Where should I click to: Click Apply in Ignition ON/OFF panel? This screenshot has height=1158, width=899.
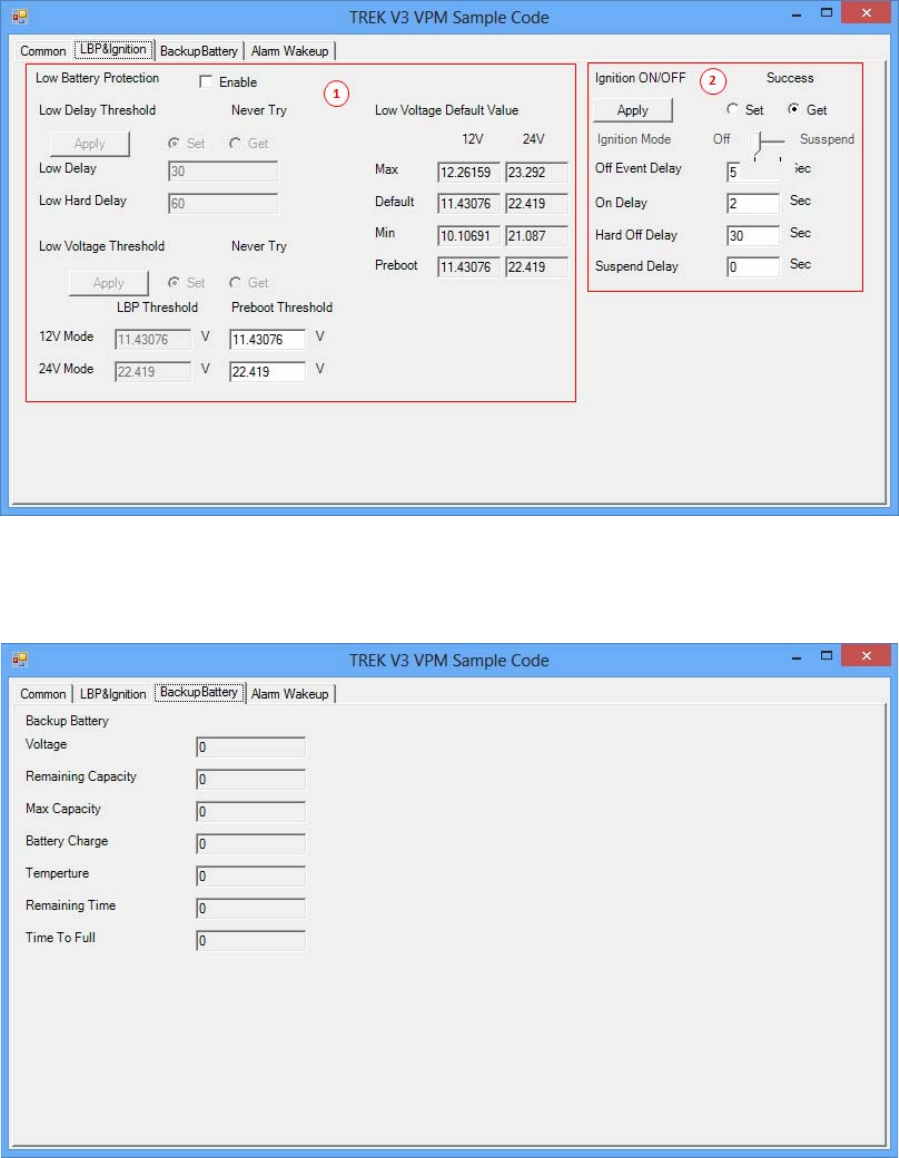coord(632,110)
